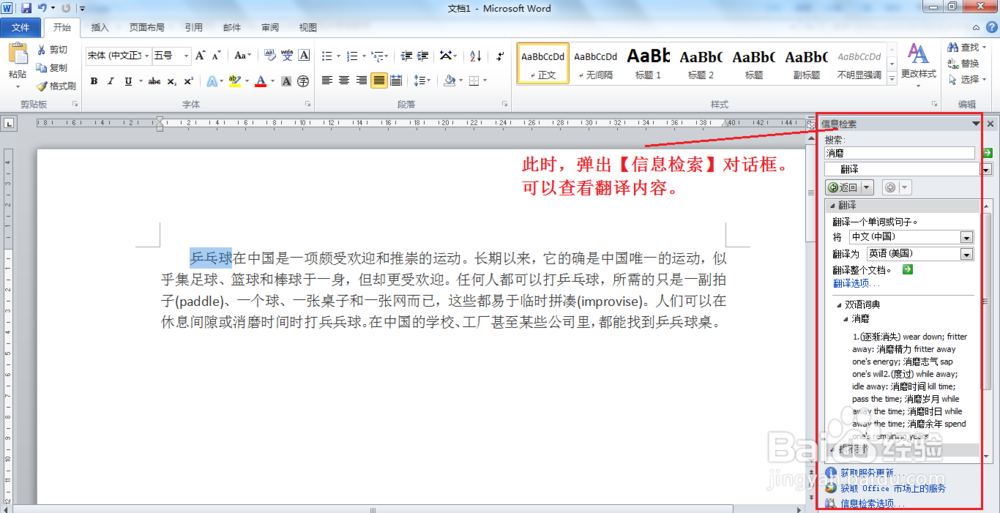Activate the Format Painter (格式刷)
The width and height of the screenshot is (1000, 513).
click(x=55, y=86)
